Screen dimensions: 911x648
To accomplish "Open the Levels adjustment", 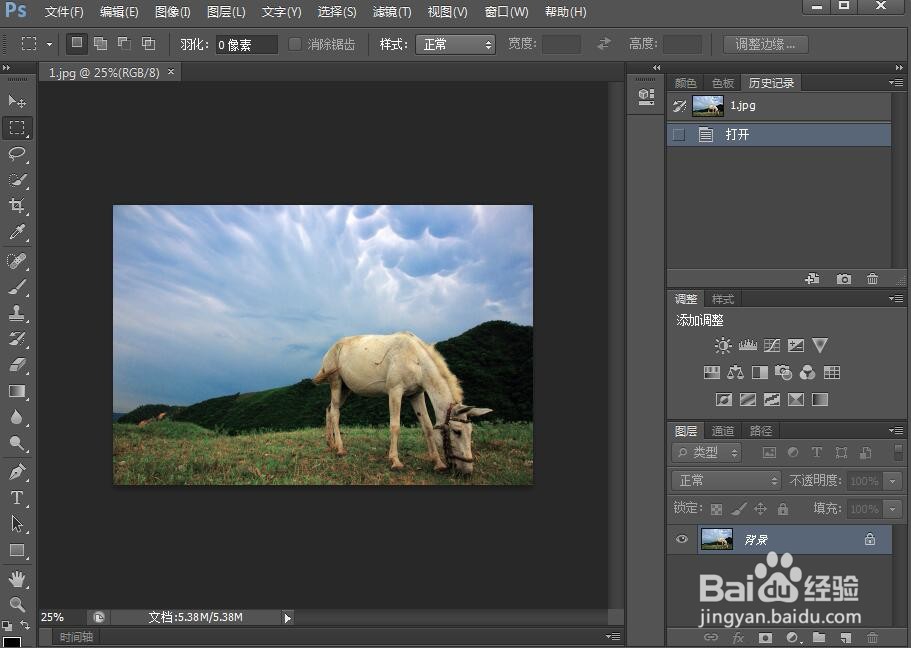I will pos(748,345).
